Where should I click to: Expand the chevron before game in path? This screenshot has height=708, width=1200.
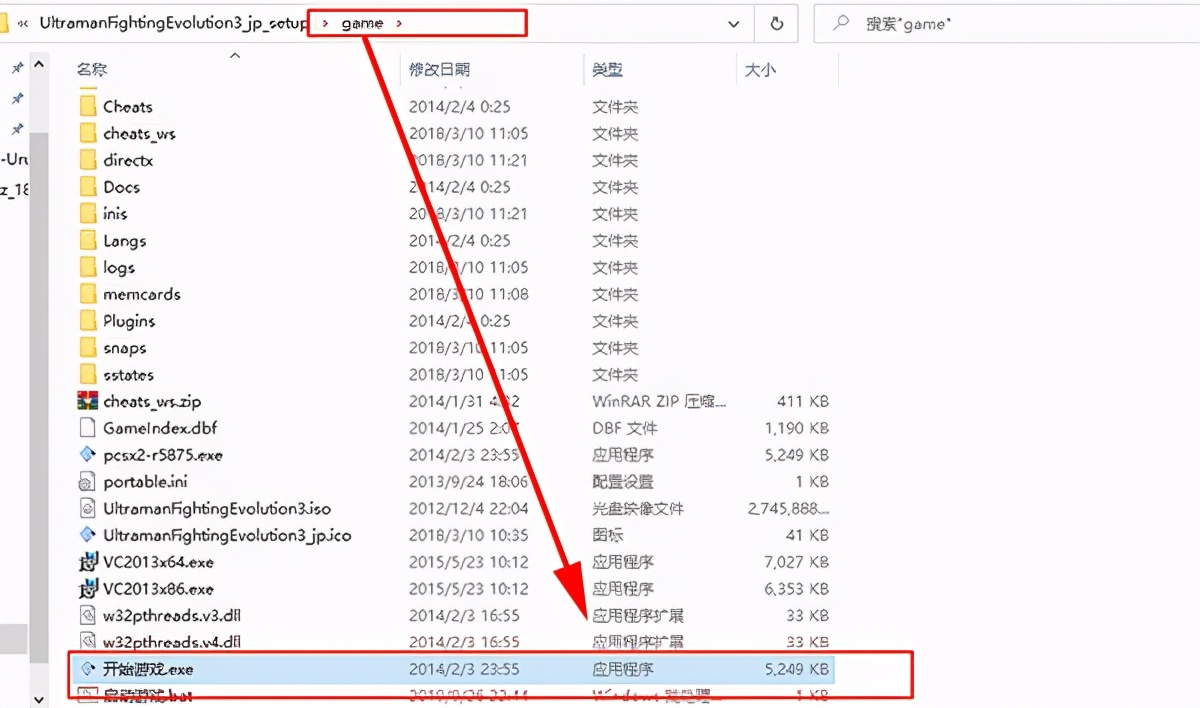(326, 23)
